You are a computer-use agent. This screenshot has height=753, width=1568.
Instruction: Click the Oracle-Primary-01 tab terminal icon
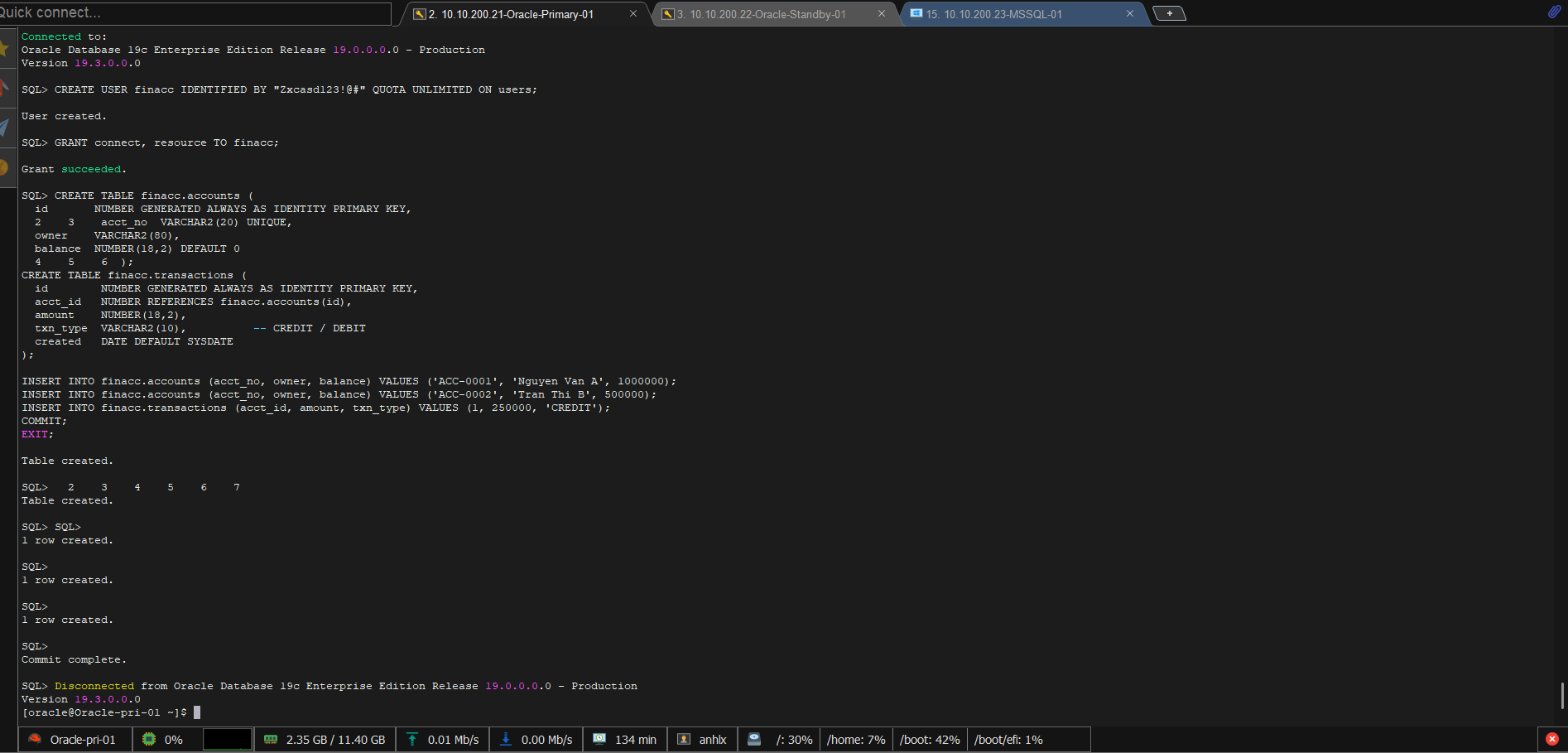[x=420, y=14]
